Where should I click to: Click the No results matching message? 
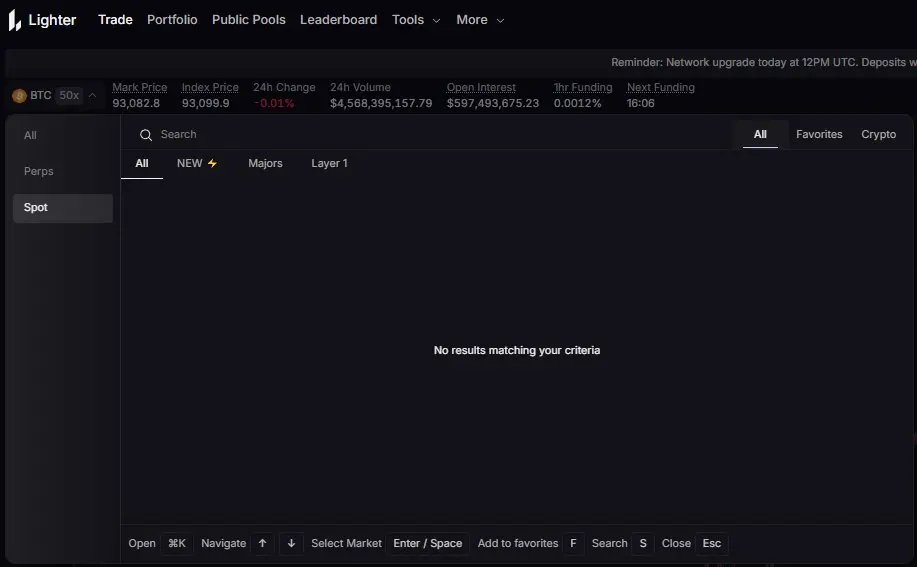pyautogui.click(x=517, y=350)
